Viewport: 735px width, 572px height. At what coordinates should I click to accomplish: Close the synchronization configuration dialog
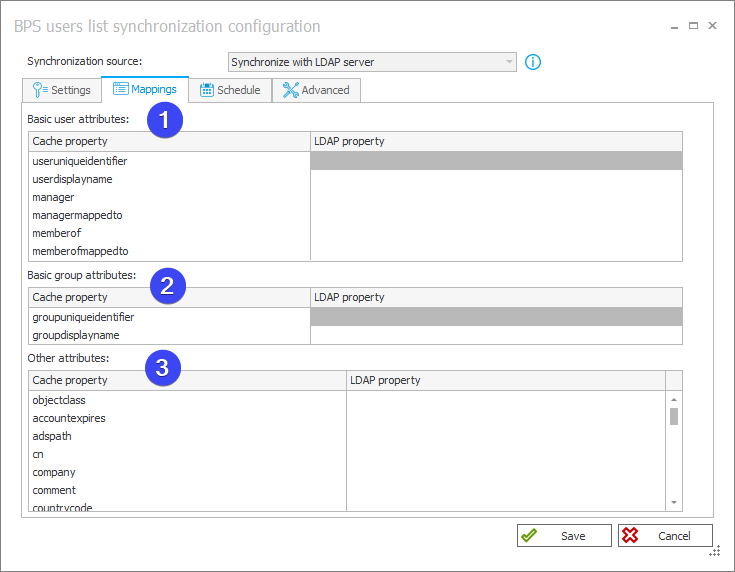(712, 26)
